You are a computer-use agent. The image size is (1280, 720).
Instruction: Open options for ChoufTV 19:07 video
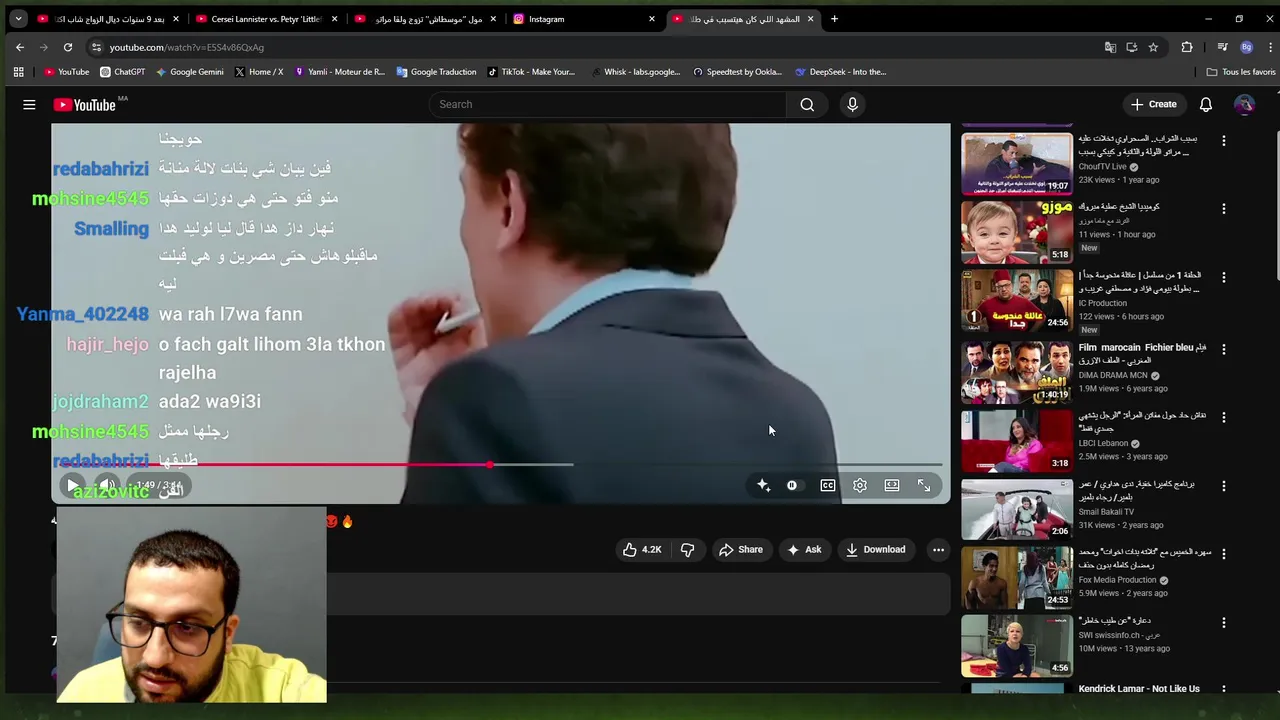coord(1224,141)
